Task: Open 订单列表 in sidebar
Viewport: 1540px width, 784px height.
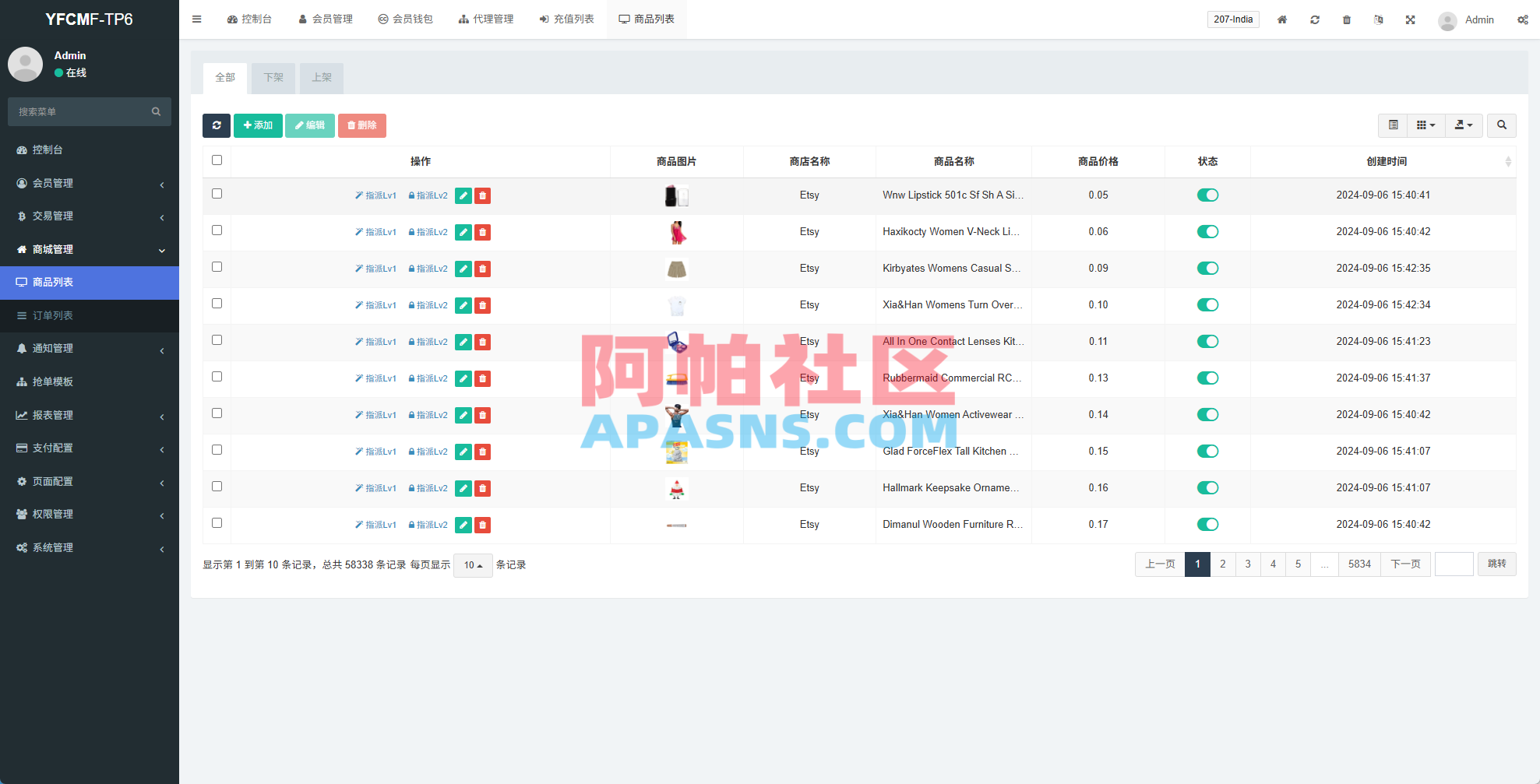Action: point(90,315)
